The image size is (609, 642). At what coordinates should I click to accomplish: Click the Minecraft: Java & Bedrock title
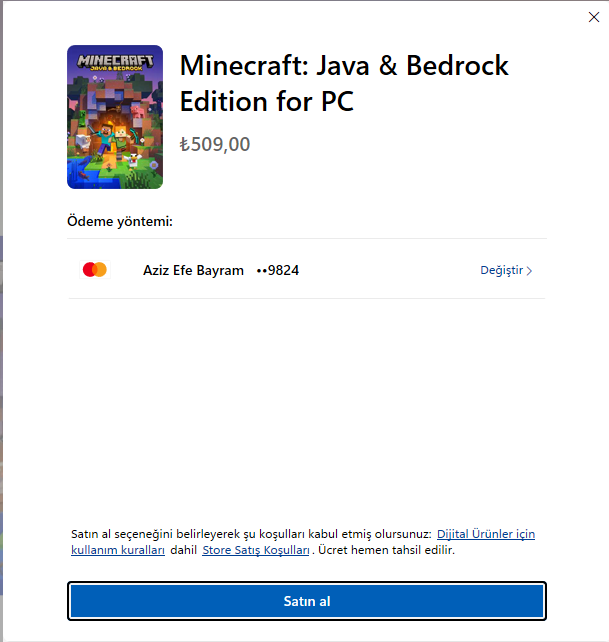coord(344,66)
